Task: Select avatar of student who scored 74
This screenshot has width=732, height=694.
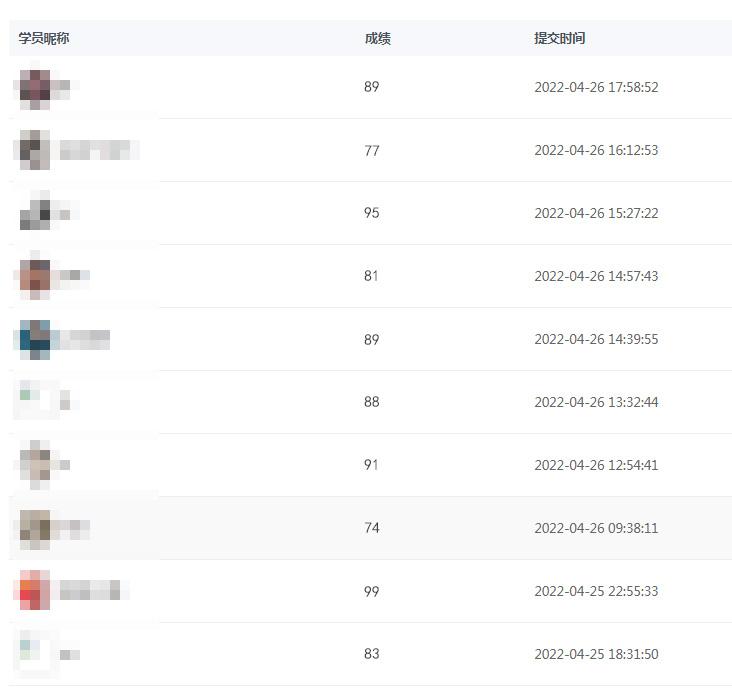Action: tap(35, 527)
